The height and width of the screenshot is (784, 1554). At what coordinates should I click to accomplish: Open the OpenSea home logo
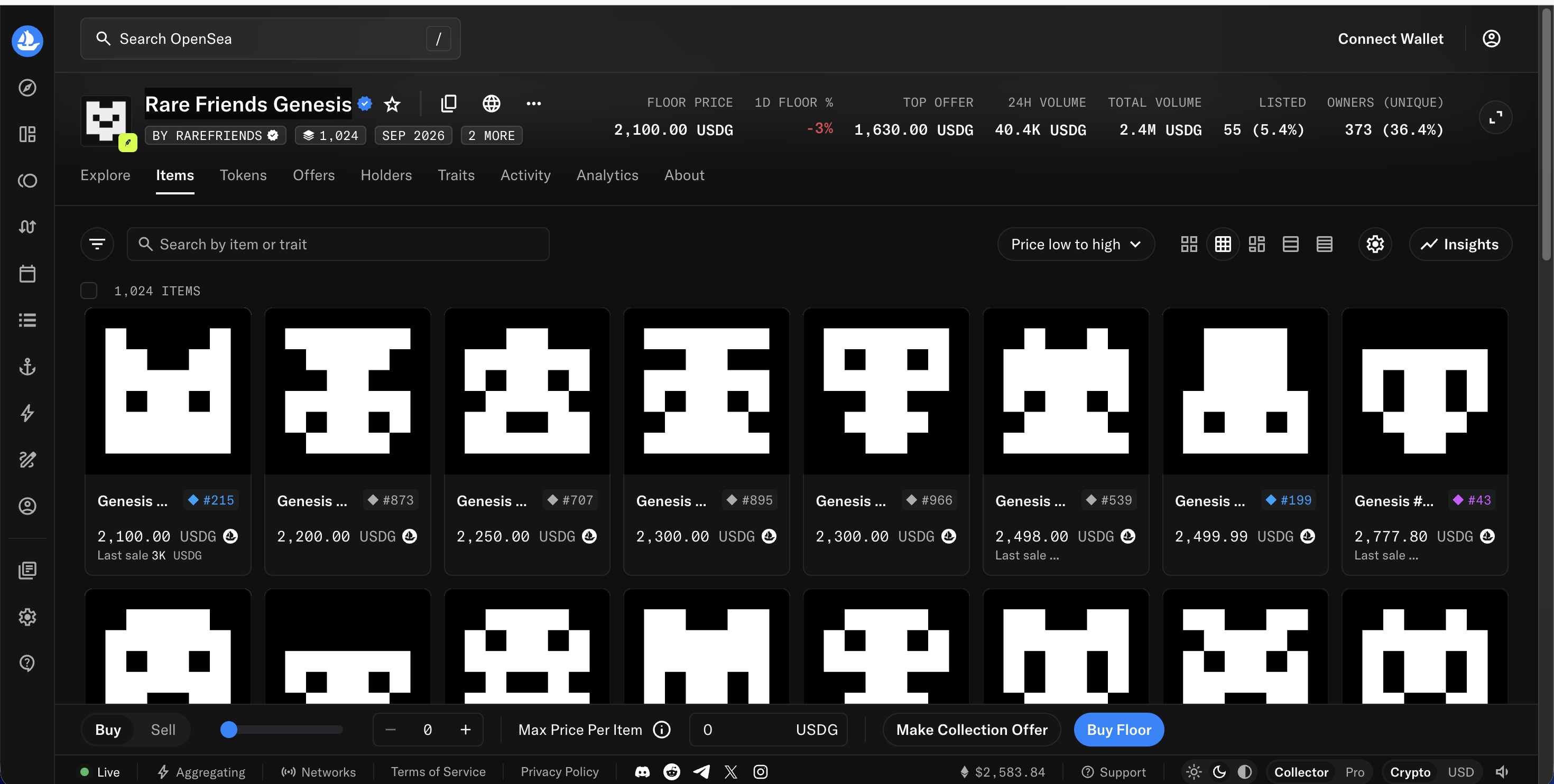[27, 40]
